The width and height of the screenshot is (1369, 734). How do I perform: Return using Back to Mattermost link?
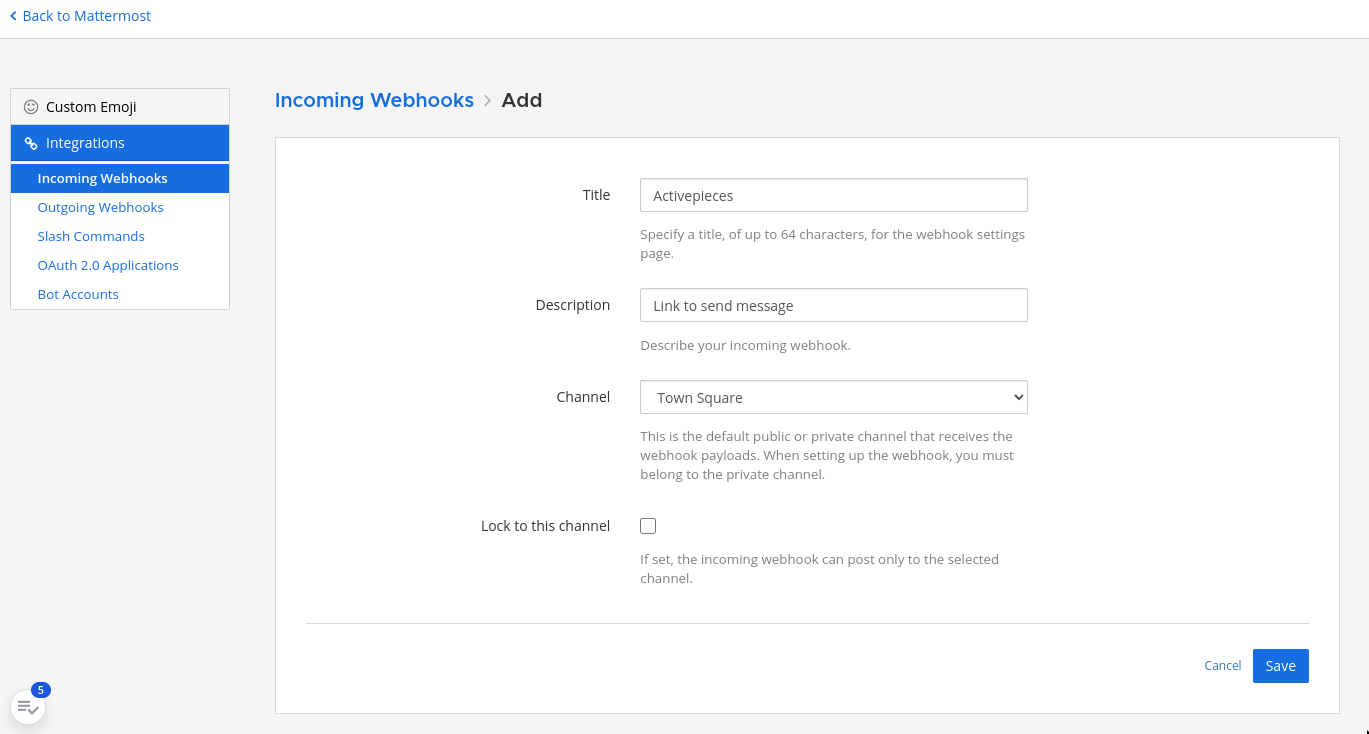pos(86,15)
